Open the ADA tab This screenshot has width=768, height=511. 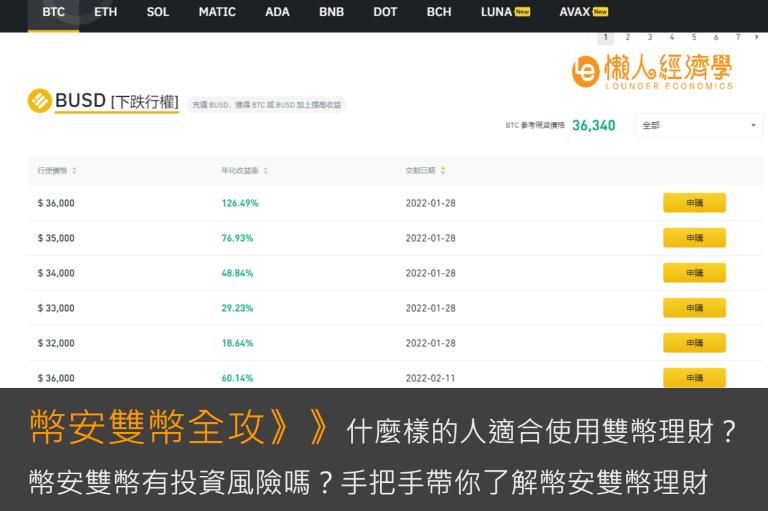277,12
